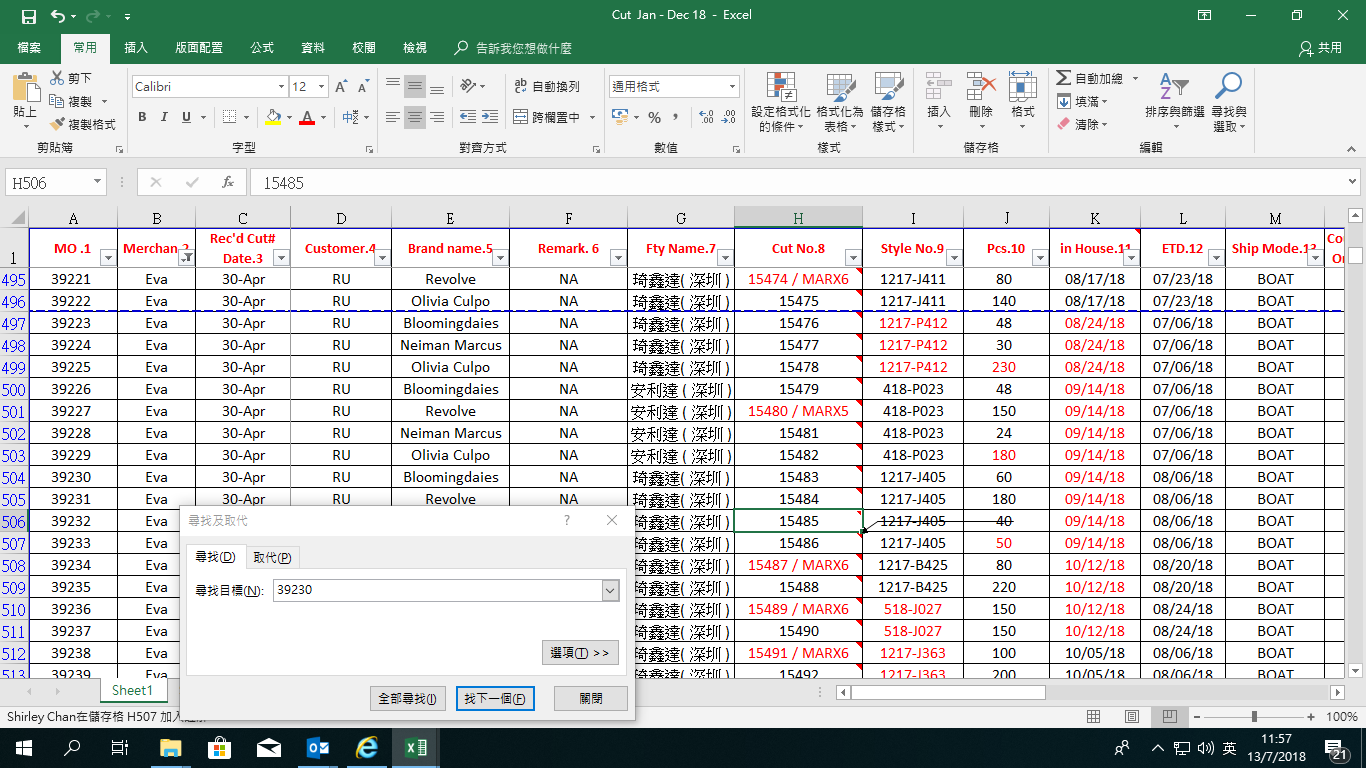The height and width of the screenshot is (768, 1366).
Task: Click the Paste clipboard icon
Action: click(x=25, y=88)
